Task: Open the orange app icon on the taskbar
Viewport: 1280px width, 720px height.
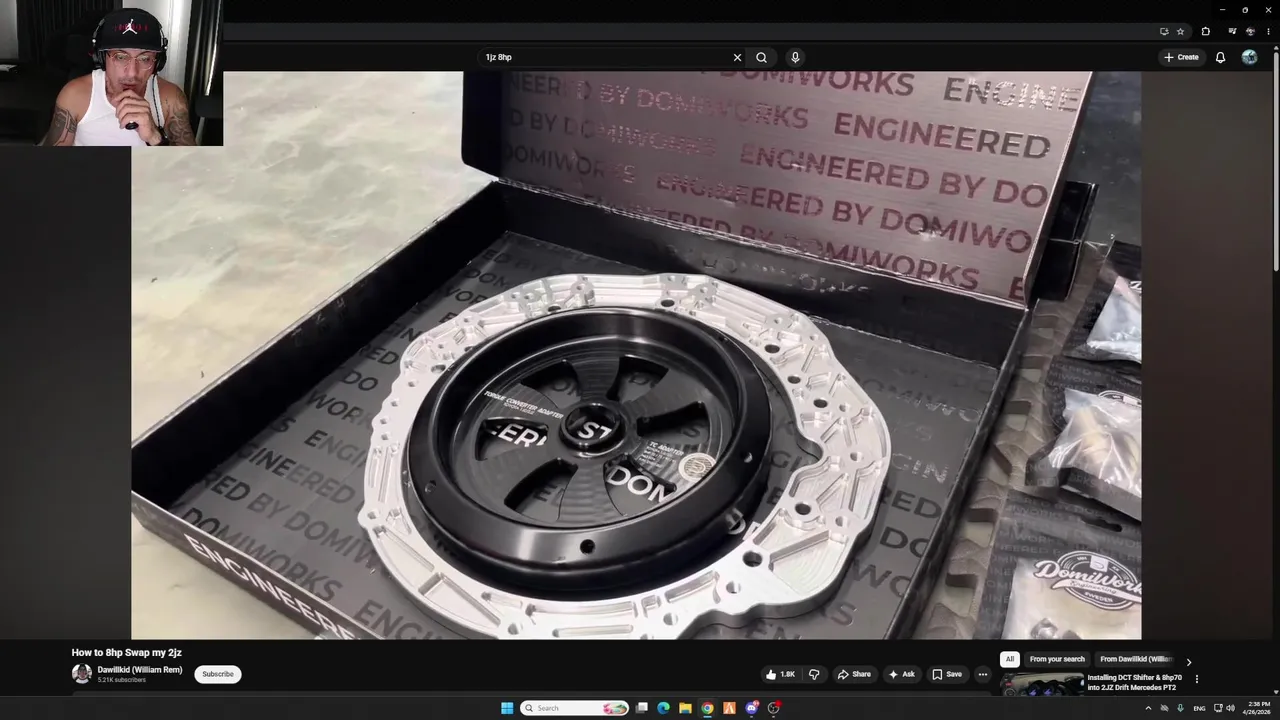Action: click(729, 708)
